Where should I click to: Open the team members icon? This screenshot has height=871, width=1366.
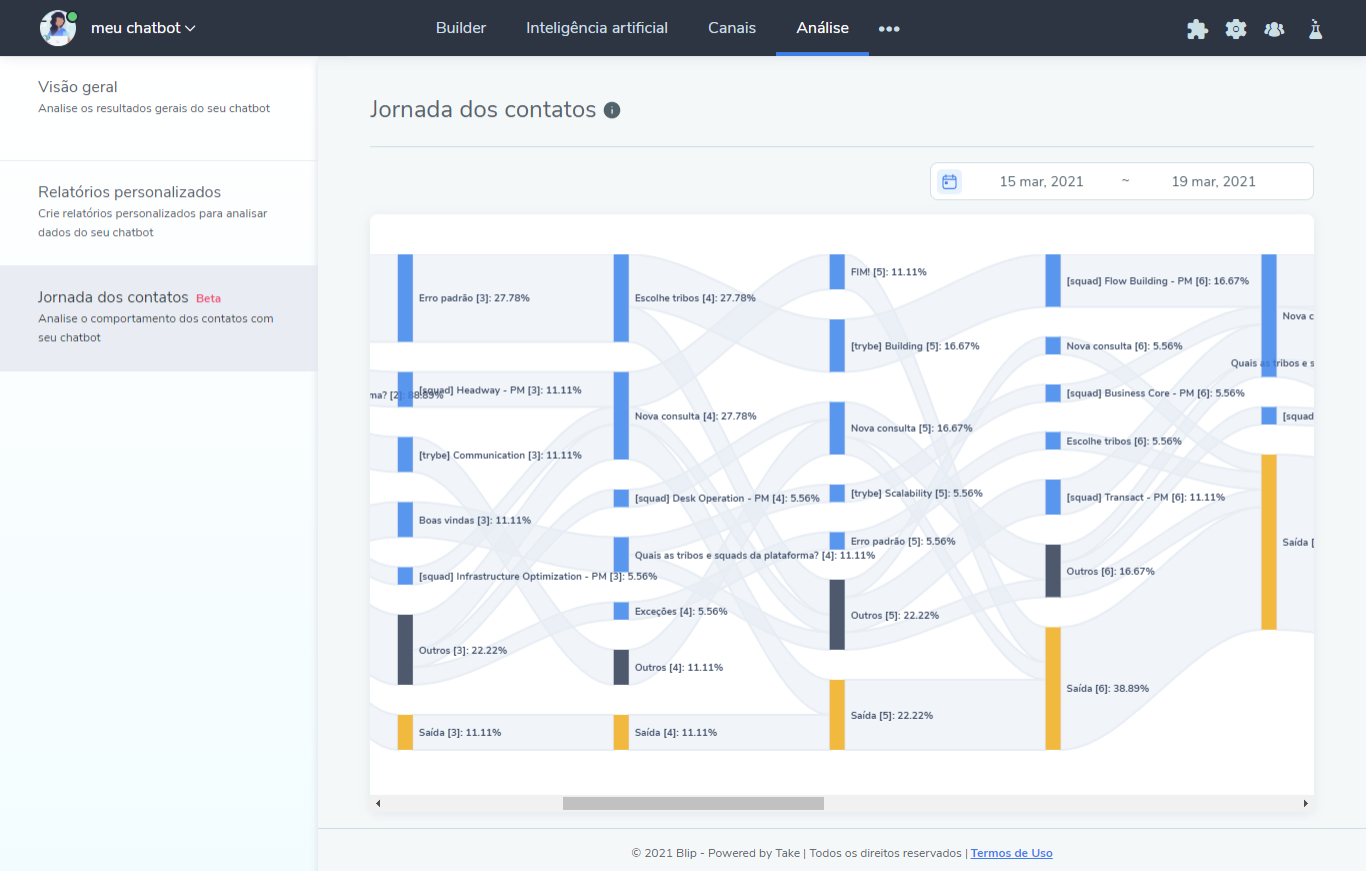1274,29
